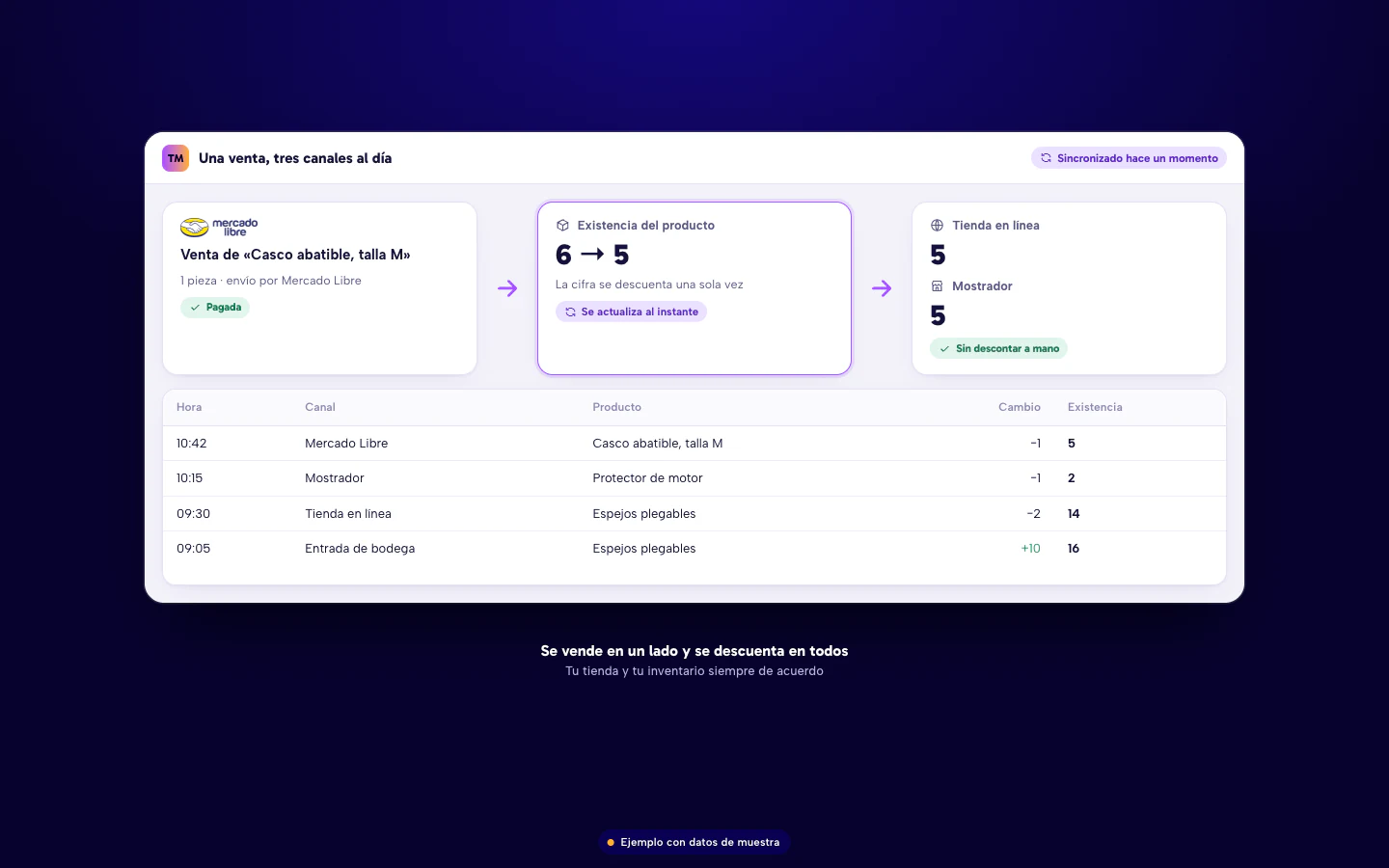Select the 09:30 time cell
This screenshot has width=1389, height=868.
click(x=193, y=514)
